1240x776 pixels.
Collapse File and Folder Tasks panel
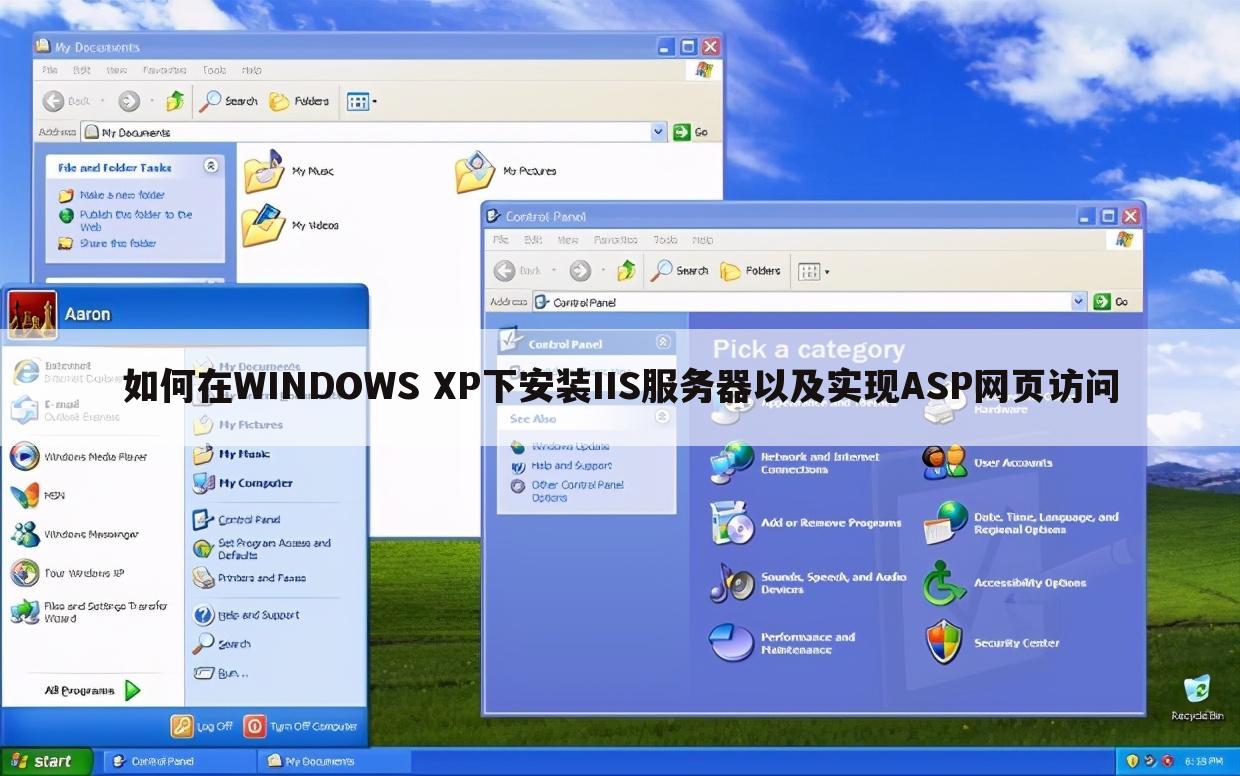pos(211,167)
